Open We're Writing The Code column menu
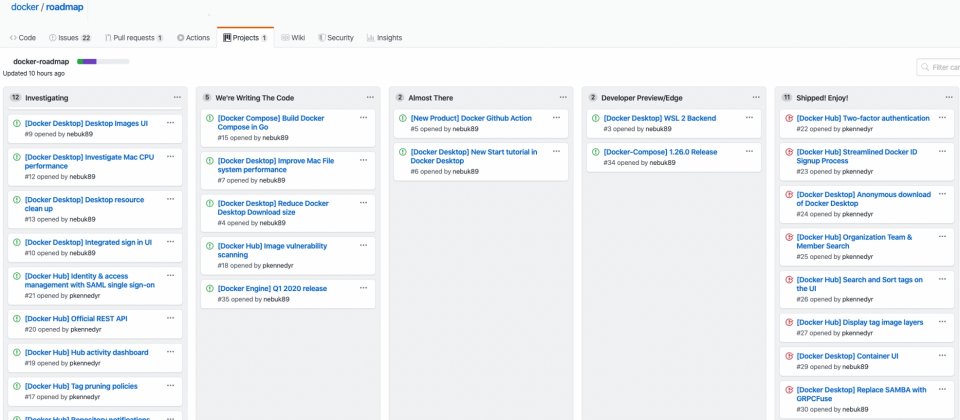This screenshot has height=420, width=960. point(370,97)
